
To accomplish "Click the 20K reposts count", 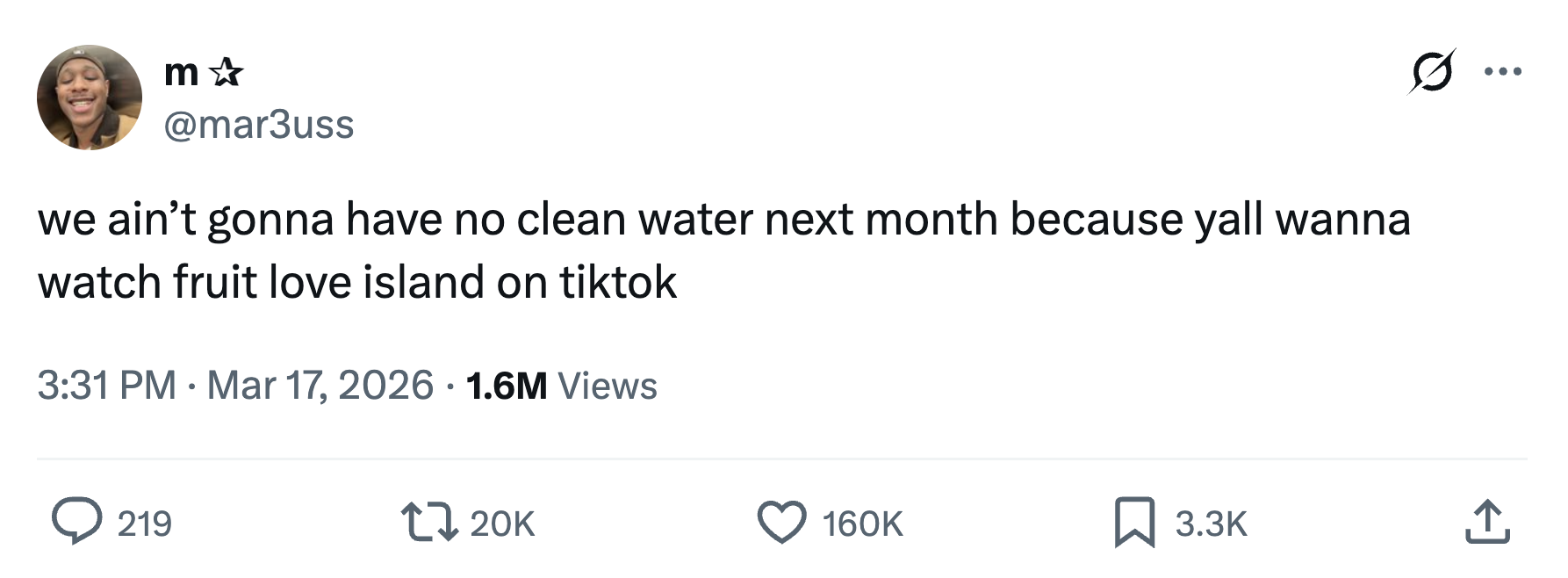I will 502,524.
